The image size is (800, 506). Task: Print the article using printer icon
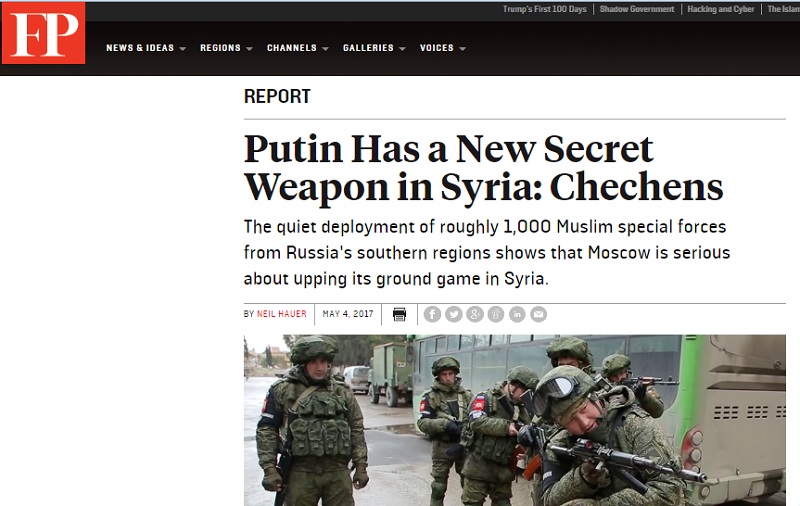[x=399, y=314]
